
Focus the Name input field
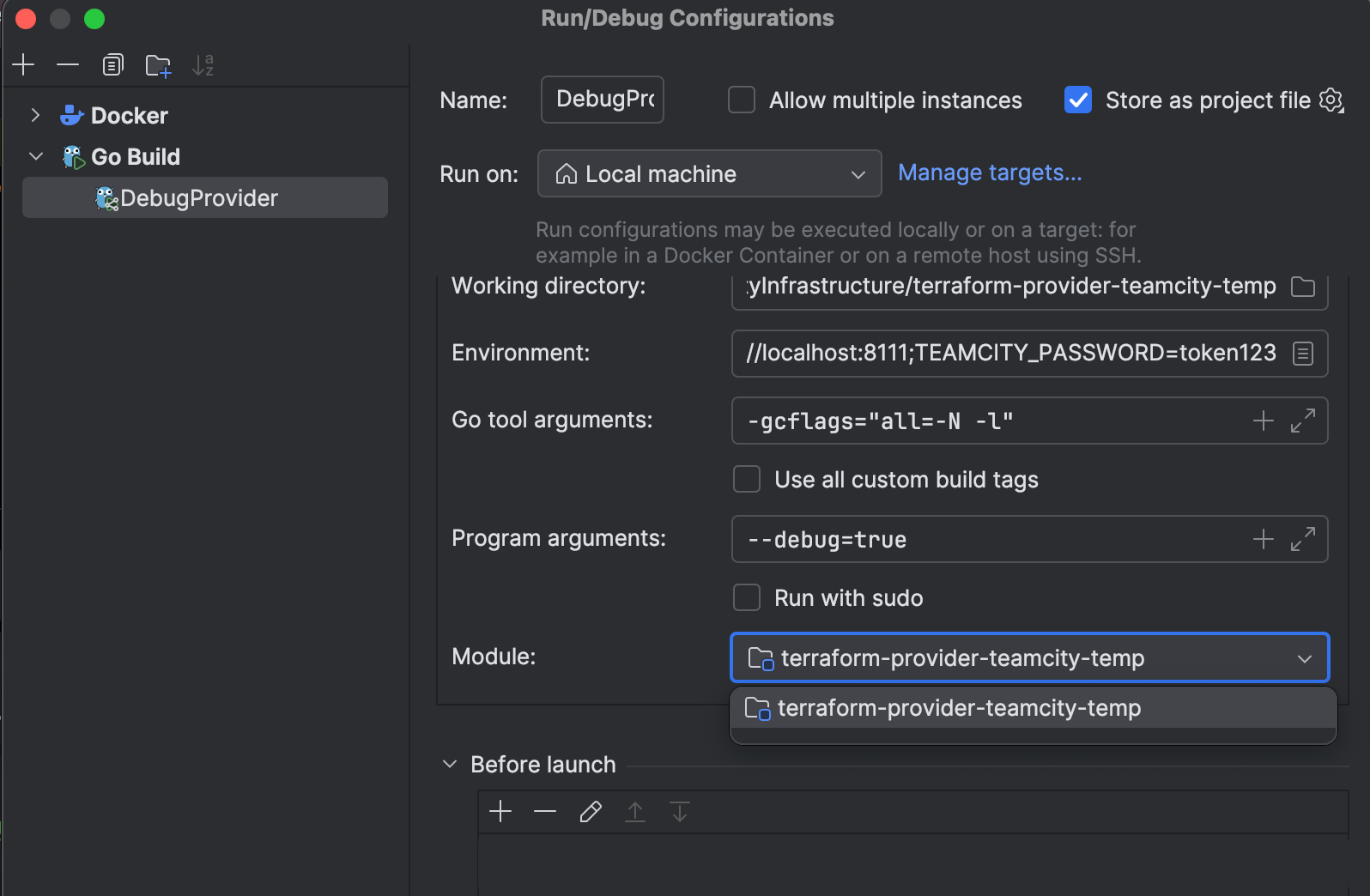coord(603,100)
